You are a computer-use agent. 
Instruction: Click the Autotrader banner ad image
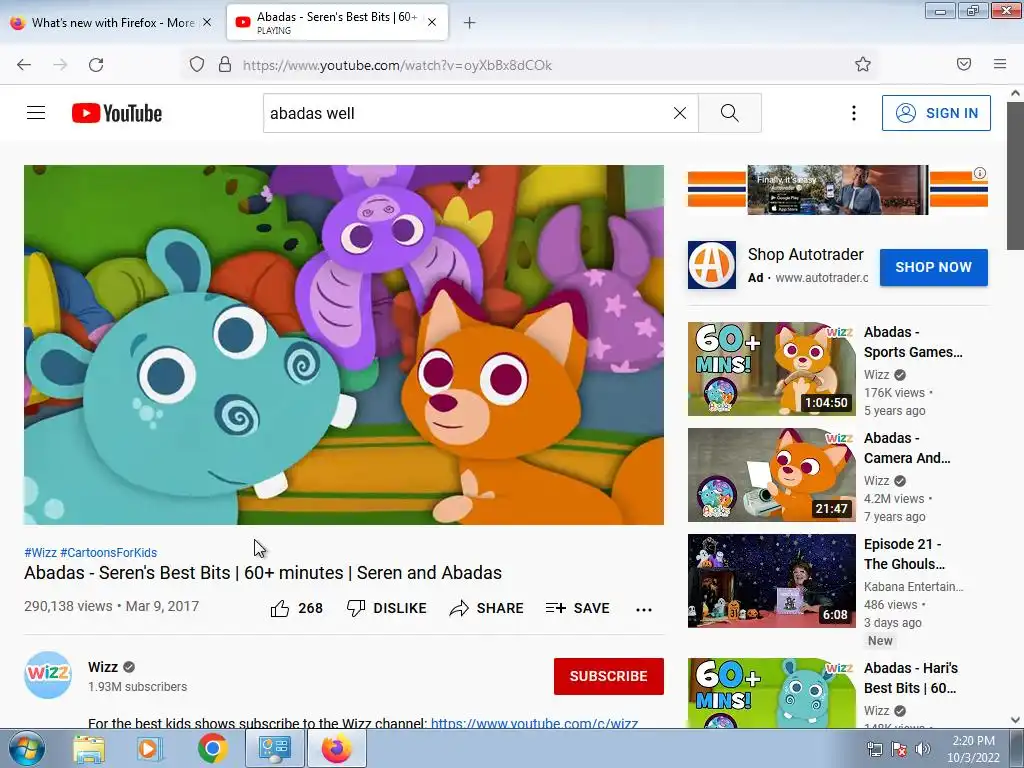(x=837, y=189)
